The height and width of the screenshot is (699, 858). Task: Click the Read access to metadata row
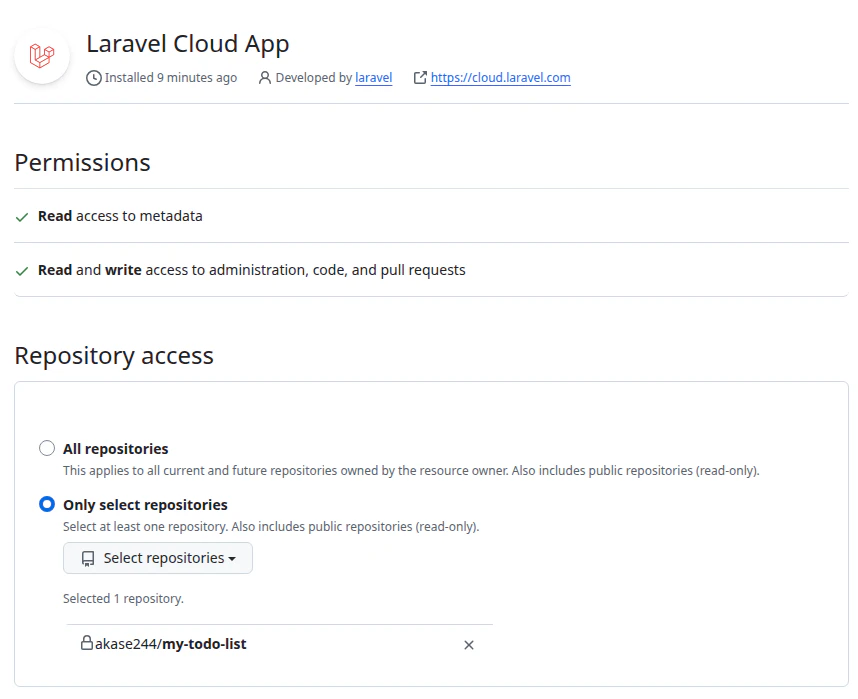coord(431,216)
